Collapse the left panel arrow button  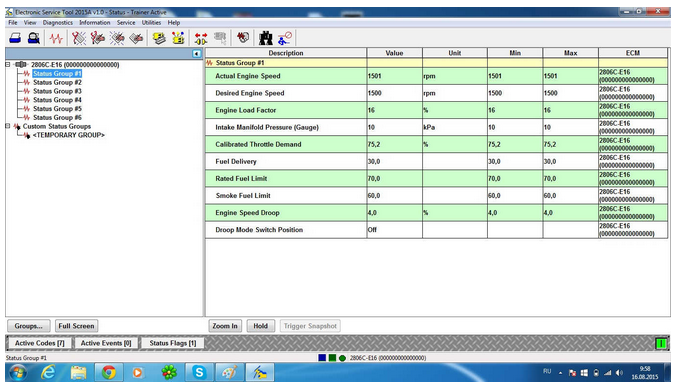[197, 54]
